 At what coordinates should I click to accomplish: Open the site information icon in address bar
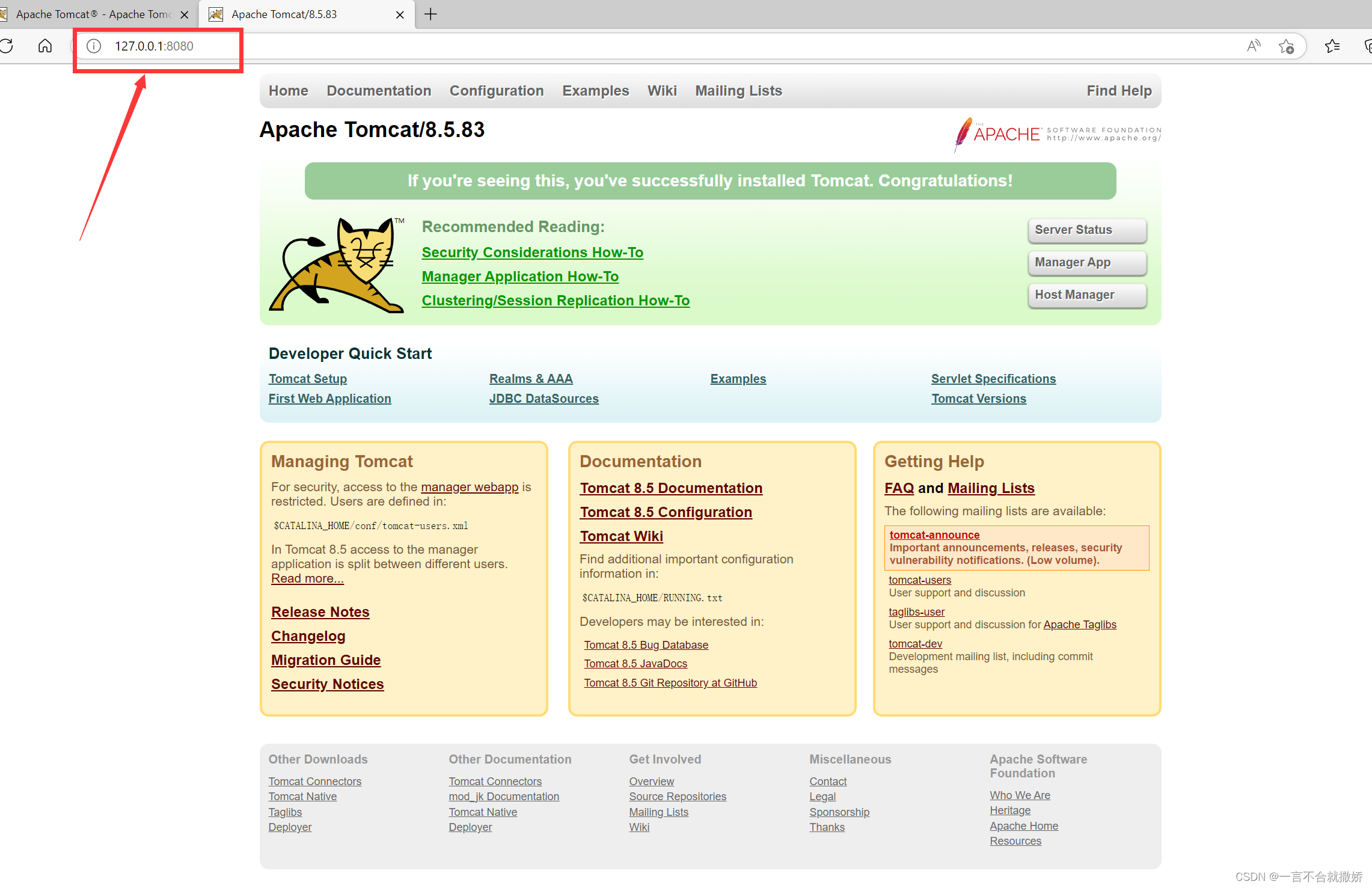click(94, 46)
